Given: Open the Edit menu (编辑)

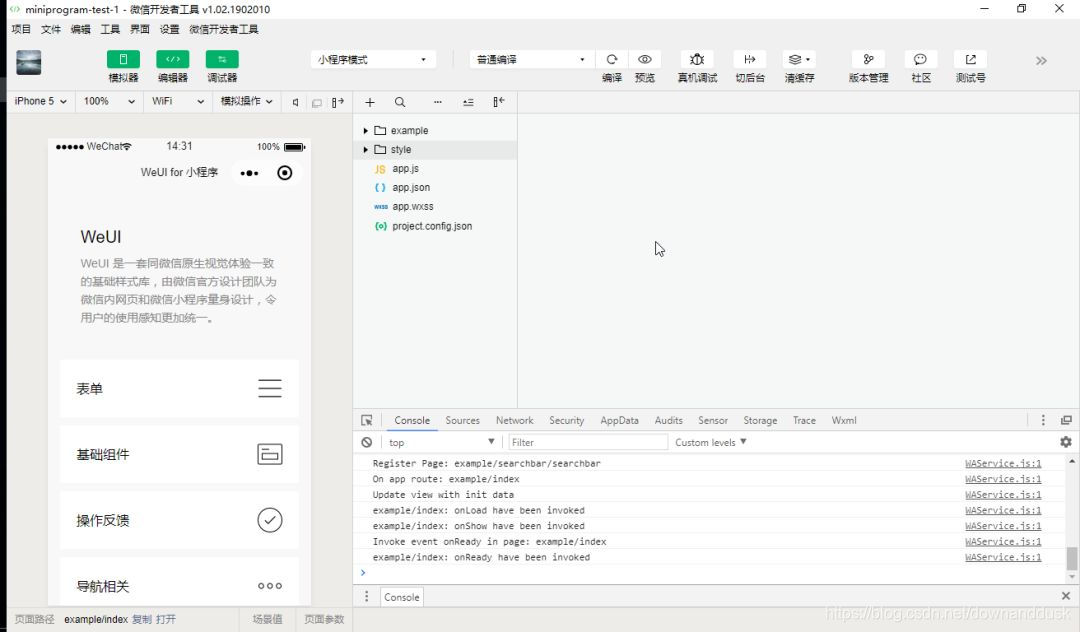Looking at the screenshot, I should pos(81,29).
